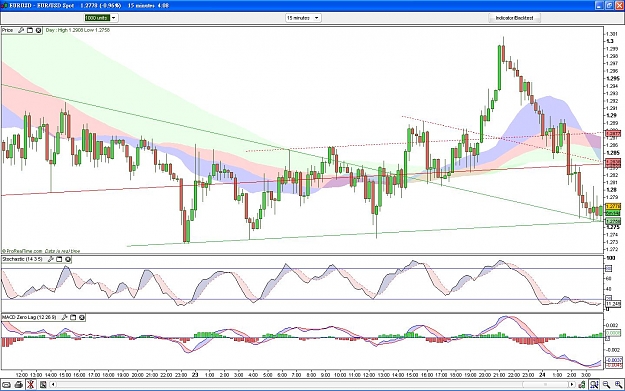Open the 15 minutes timeframe dropdown
This screenshot has width=625, height=391.
click(x=303, y=18)
